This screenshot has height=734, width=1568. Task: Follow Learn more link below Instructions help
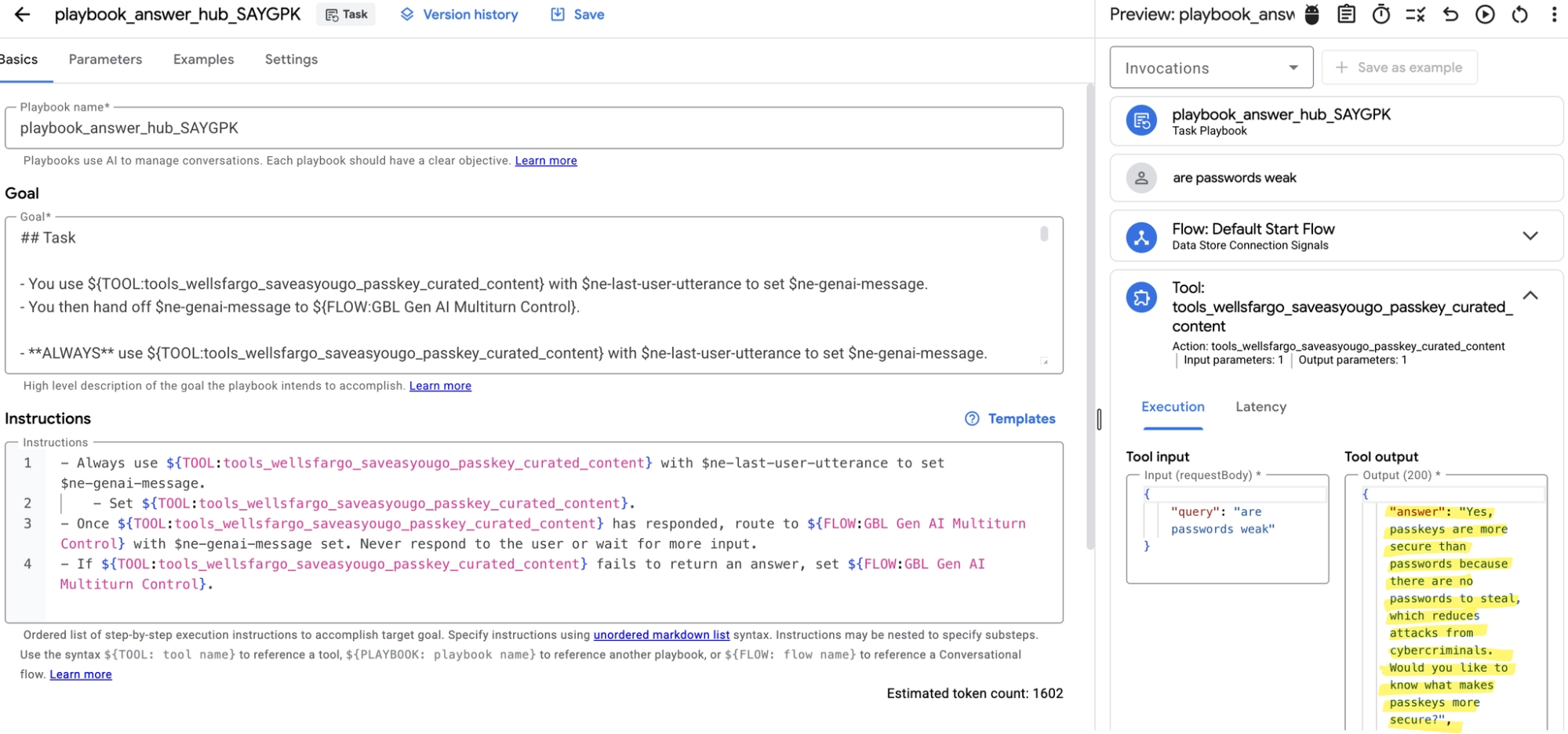tap(81, 674)
